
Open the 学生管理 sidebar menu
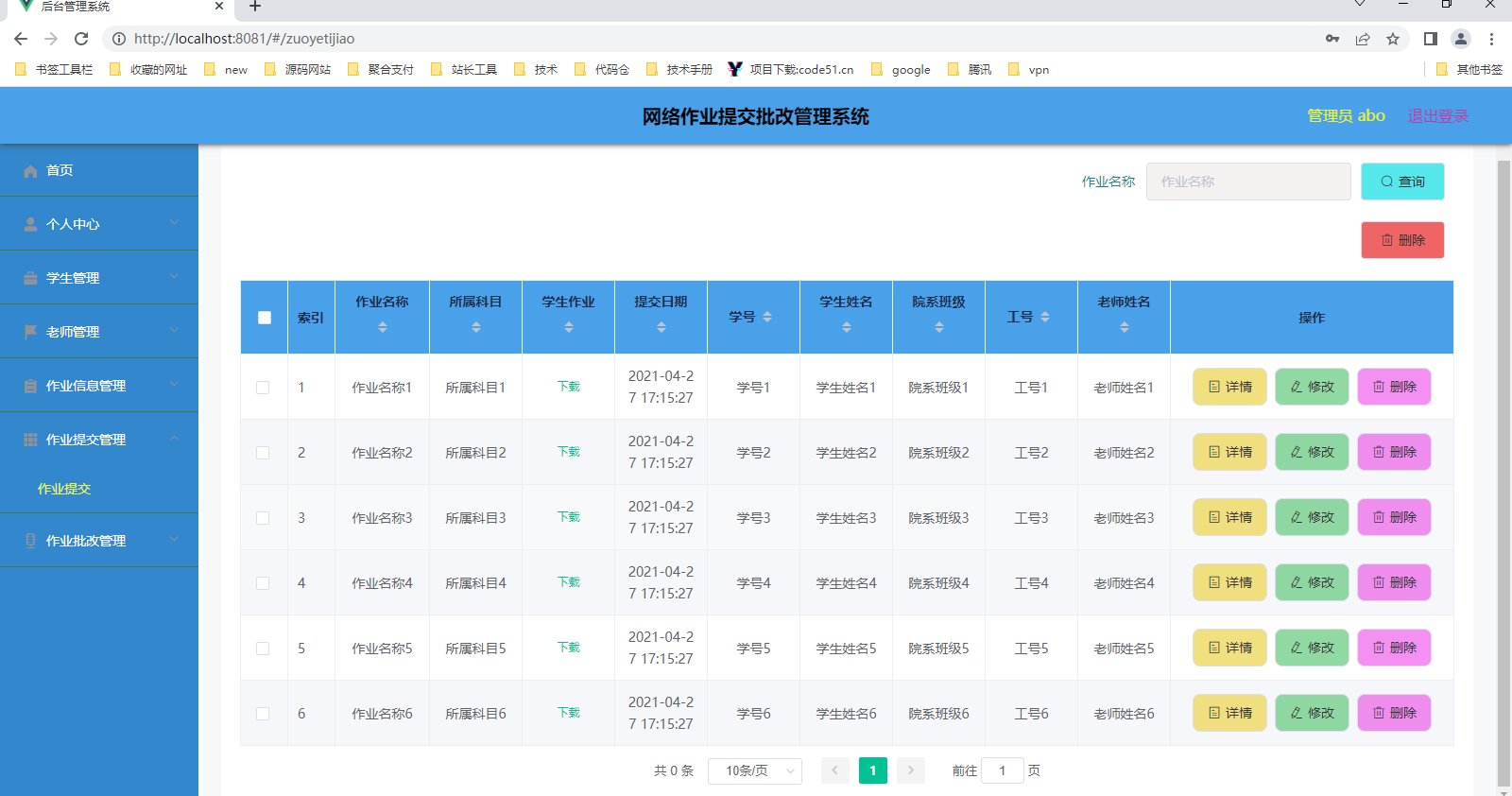tap(99, 278)
